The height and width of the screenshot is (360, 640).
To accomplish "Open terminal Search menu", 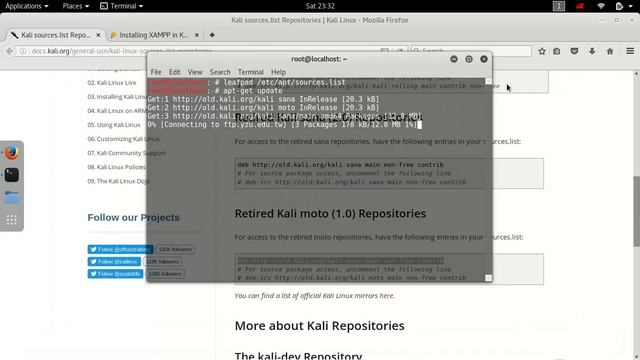I will pos(220,72).
